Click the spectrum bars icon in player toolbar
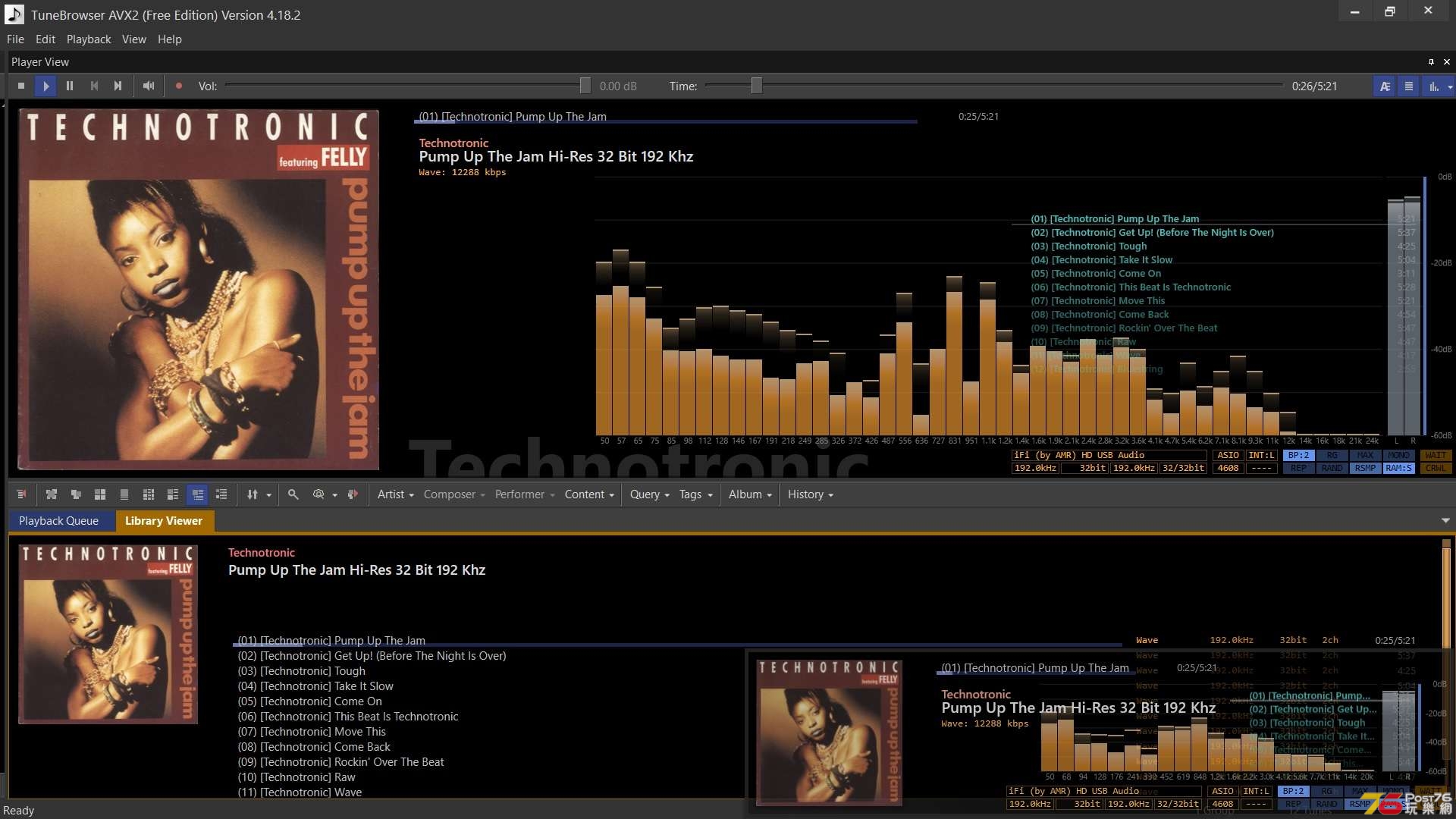The image size is (1456, 819). (x=1433, y=86)
